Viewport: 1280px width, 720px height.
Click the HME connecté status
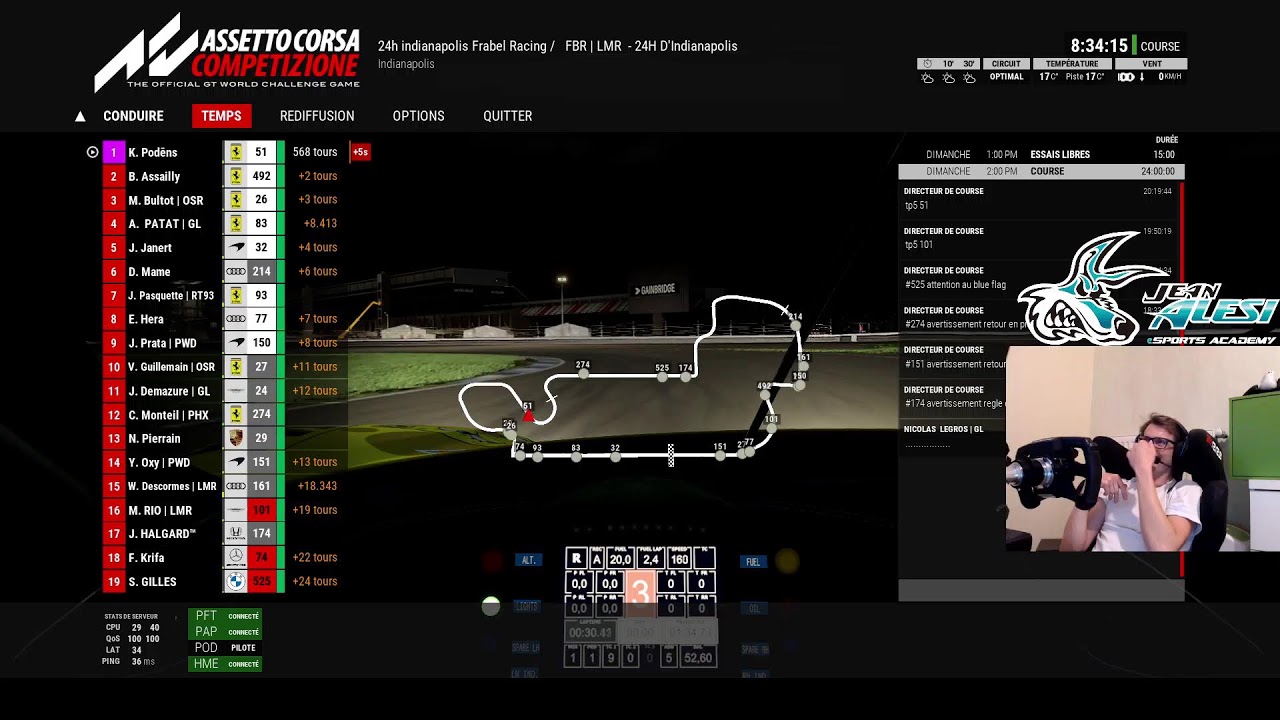click(225, 664)
